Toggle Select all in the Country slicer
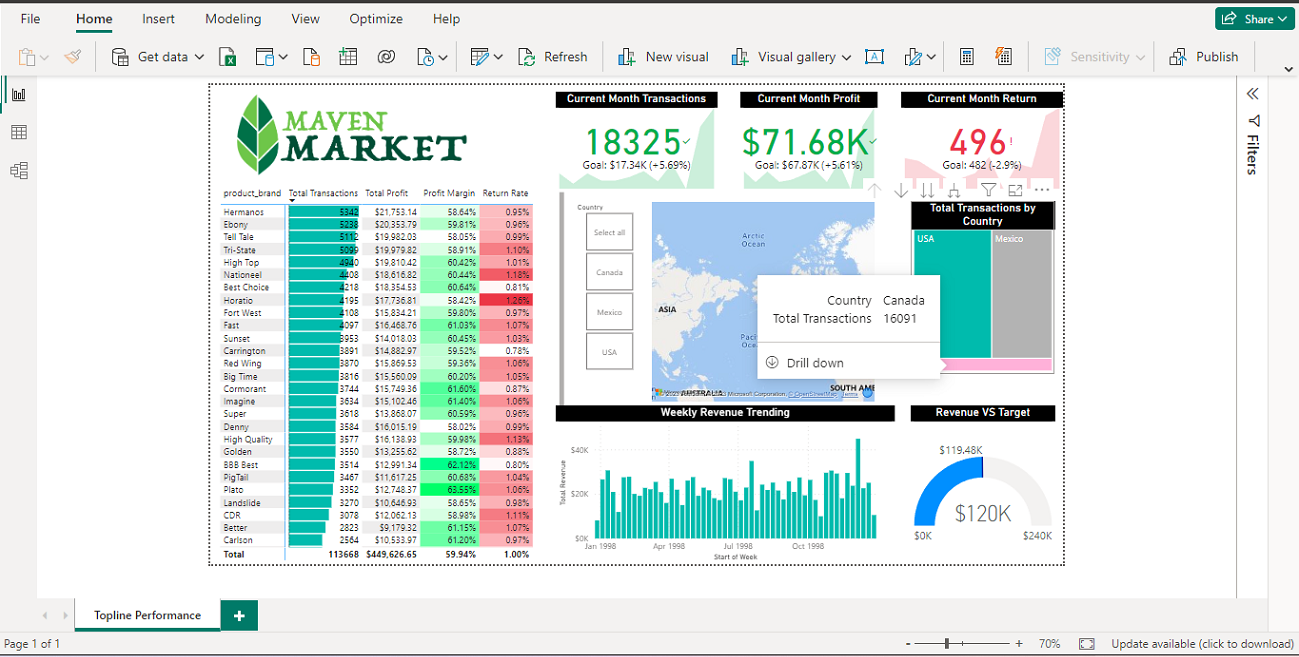The image size is (1299, 657). pyautogui.click(x=609, y=232)
